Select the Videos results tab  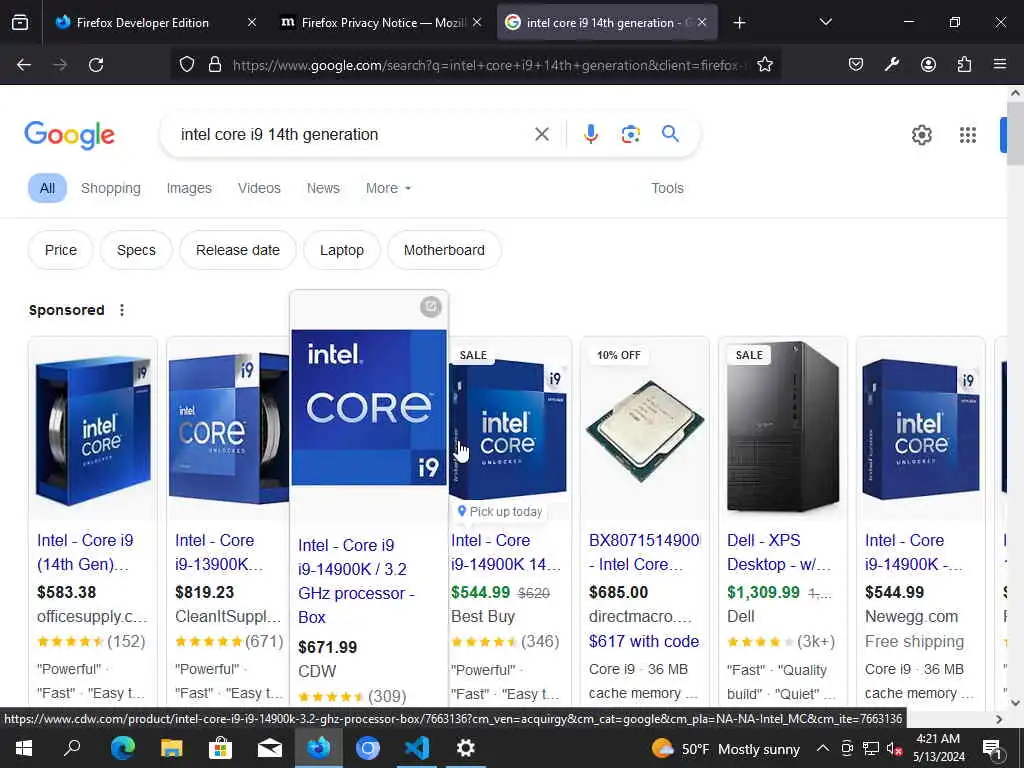click(x=259, y=188)
